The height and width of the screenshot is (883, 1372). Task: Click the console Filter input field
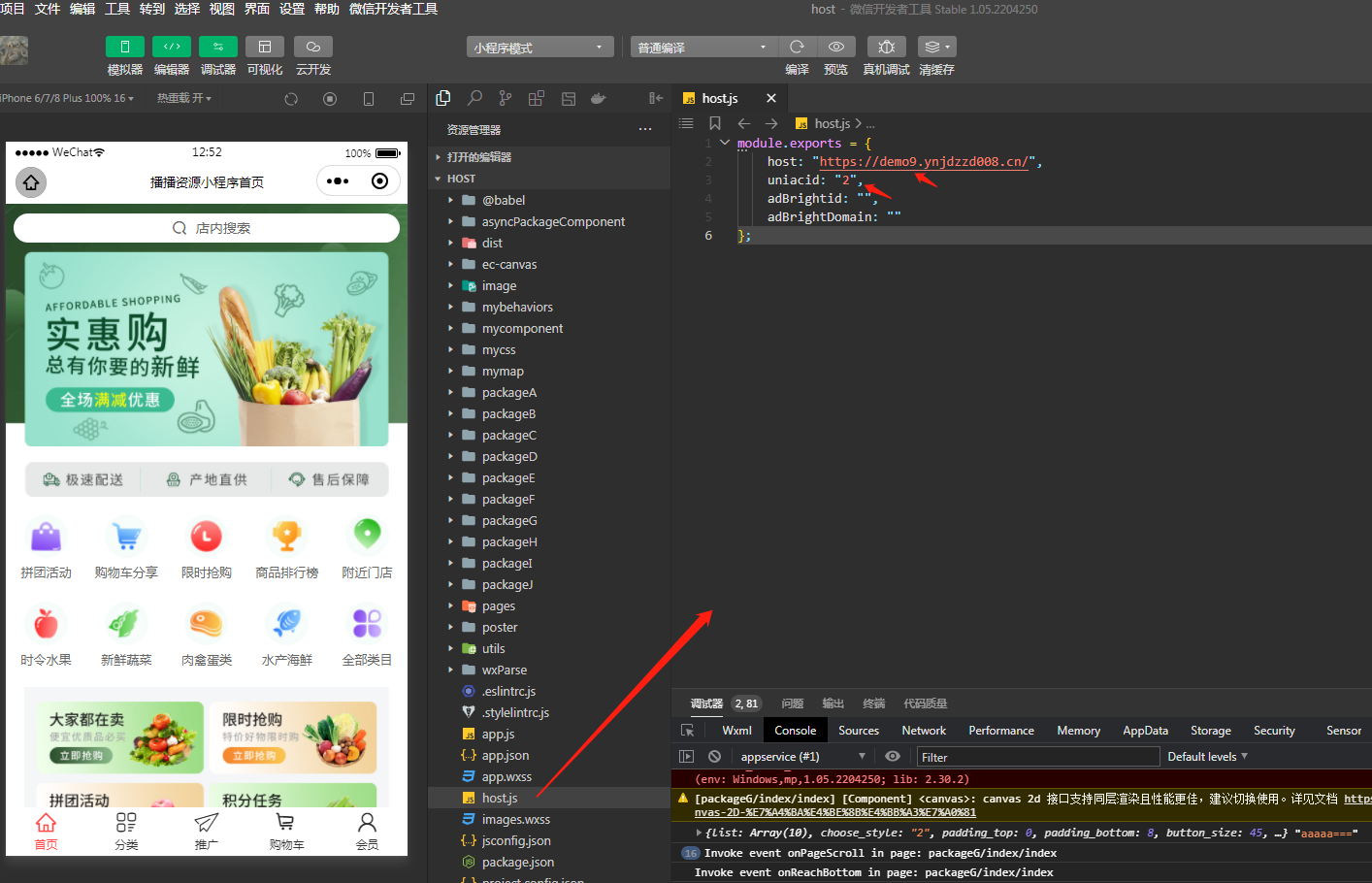[x=1038, y=757]
